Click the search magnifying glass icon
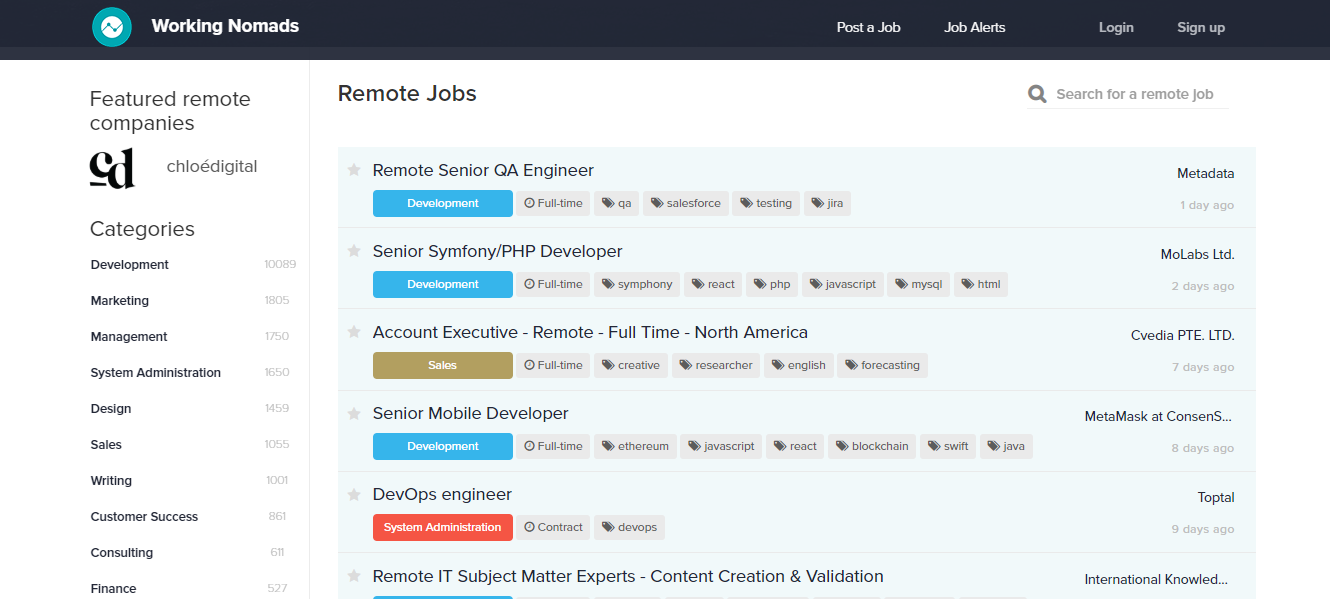The image size is (1330, 599). point(1037,94)
